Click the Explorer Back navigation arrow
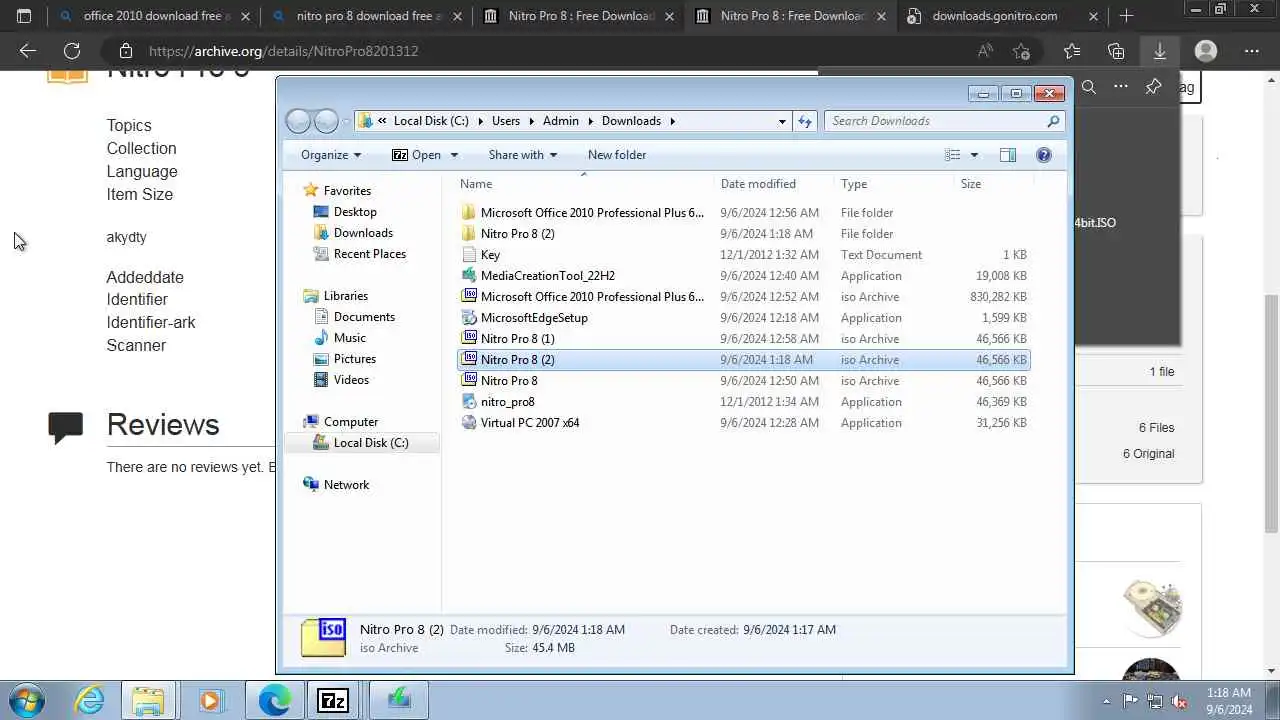The image size is (1280, 720). pyautogui.click(x=298, y=121)
